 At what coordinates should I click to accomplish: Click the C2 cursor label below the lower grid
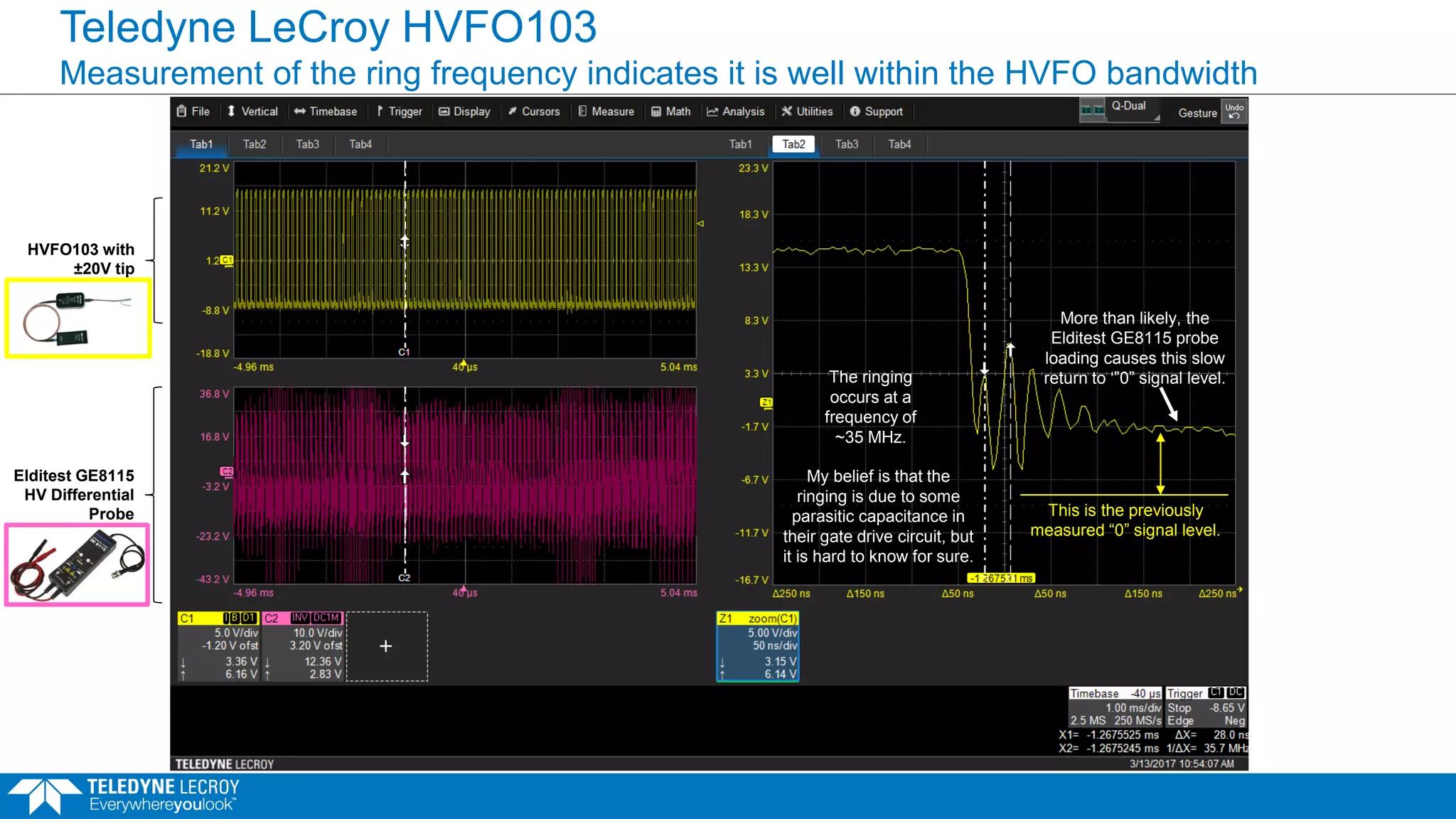click(404, 577)
